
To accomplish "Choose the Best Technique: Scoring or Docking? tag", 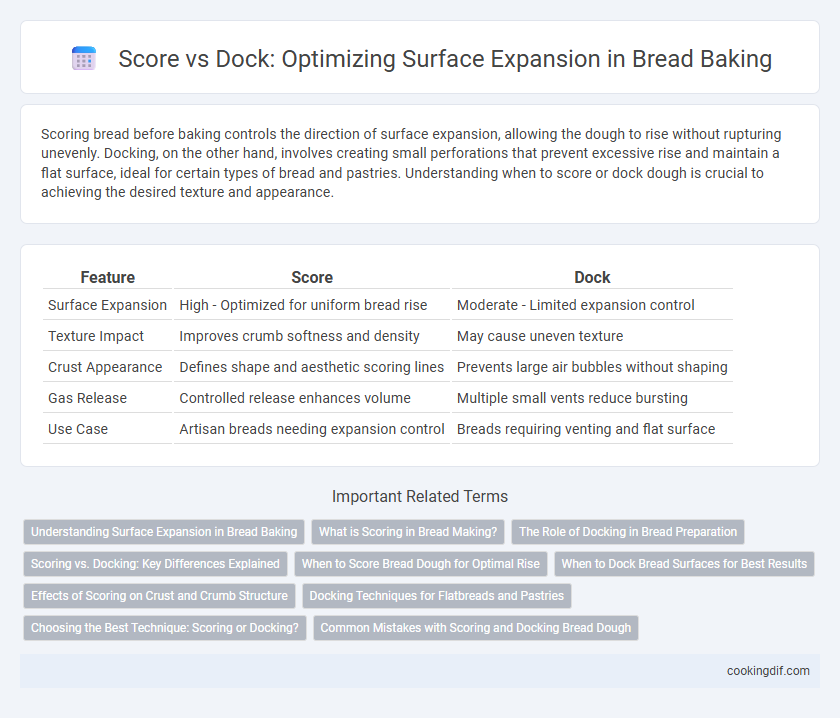I will (164, 628).
